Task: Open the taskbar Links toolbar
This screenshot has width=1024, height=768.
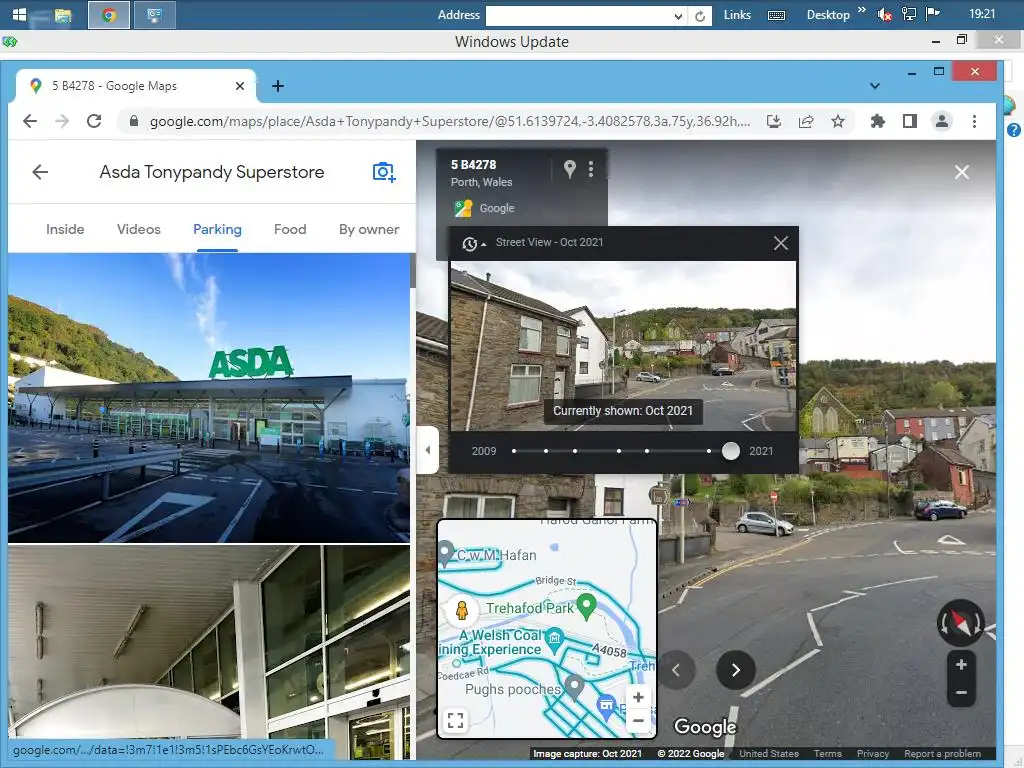Action: (x=737, y=15)
